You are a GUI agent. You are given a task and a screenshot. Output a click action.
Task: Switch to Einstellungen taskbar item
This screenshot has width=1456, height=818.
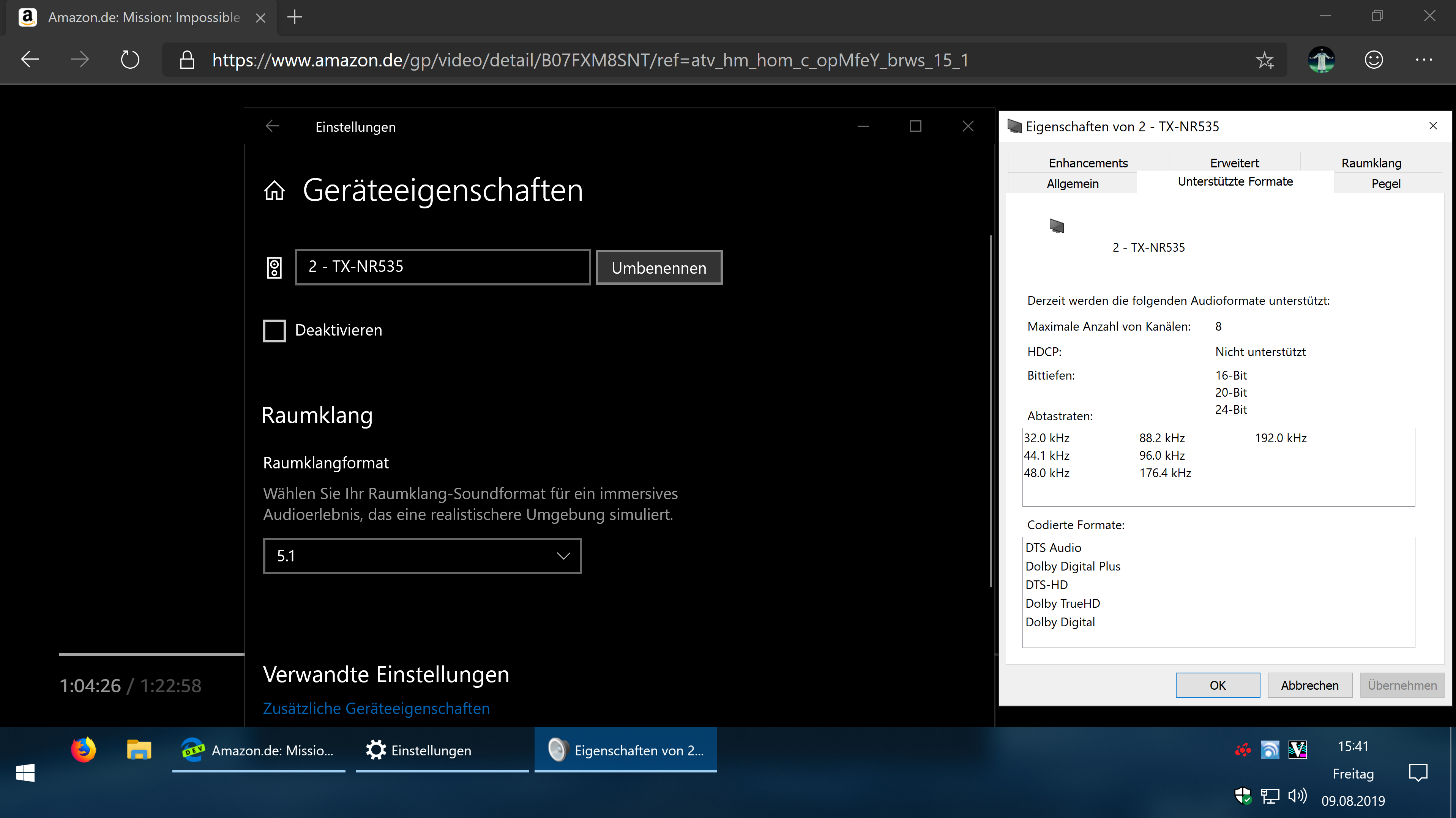click(x=442, y=750)
